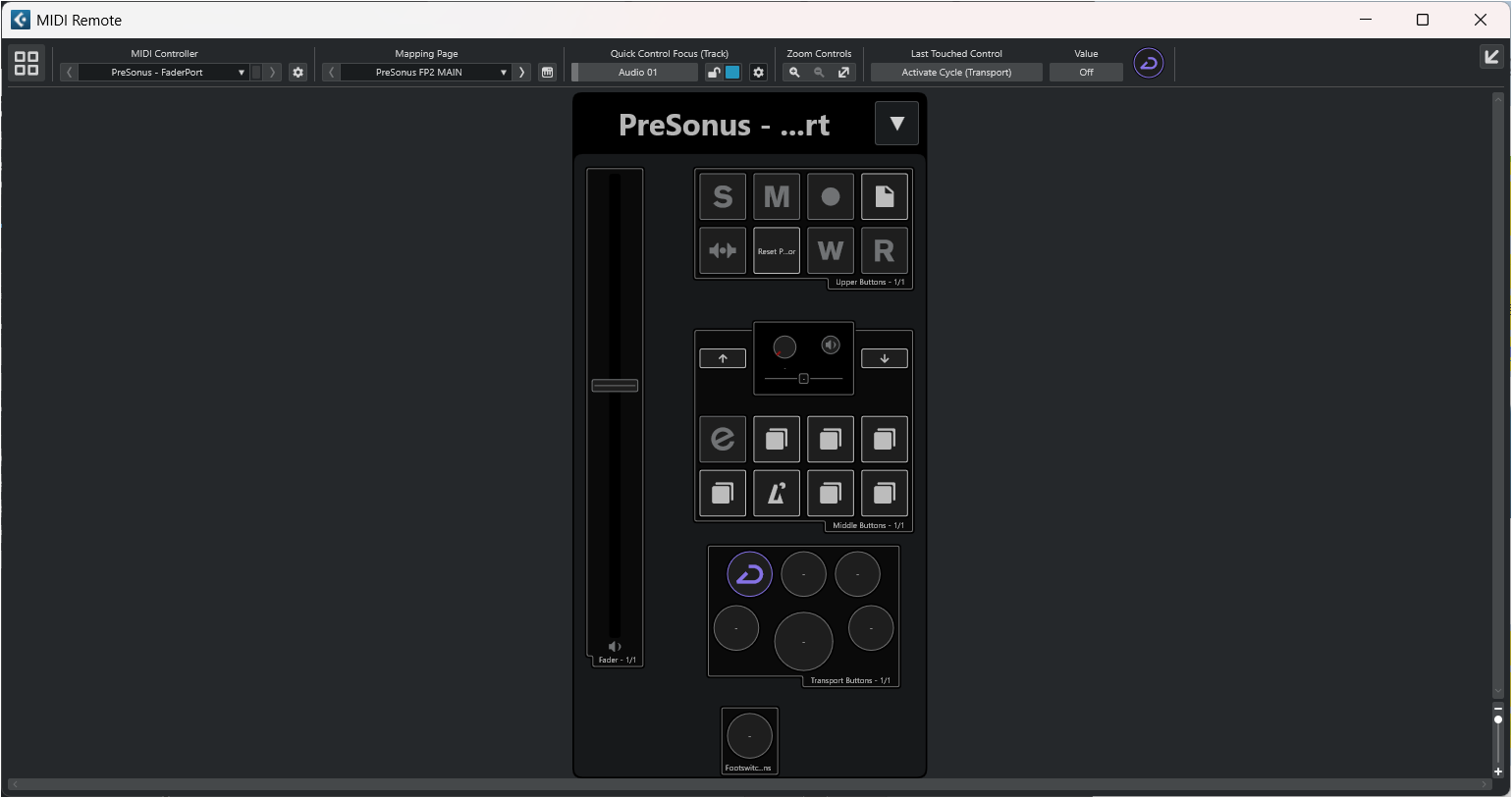Go to the next mapping page arrow
The width and height of the screenshot is (1512, 798).
point(521,73)
